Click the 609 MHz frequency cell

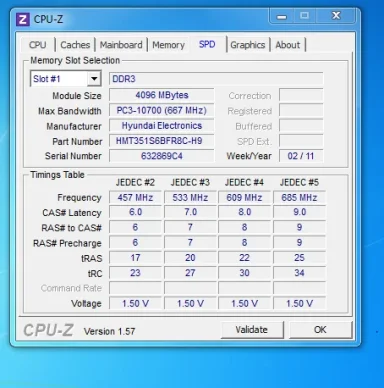[244, 198]
